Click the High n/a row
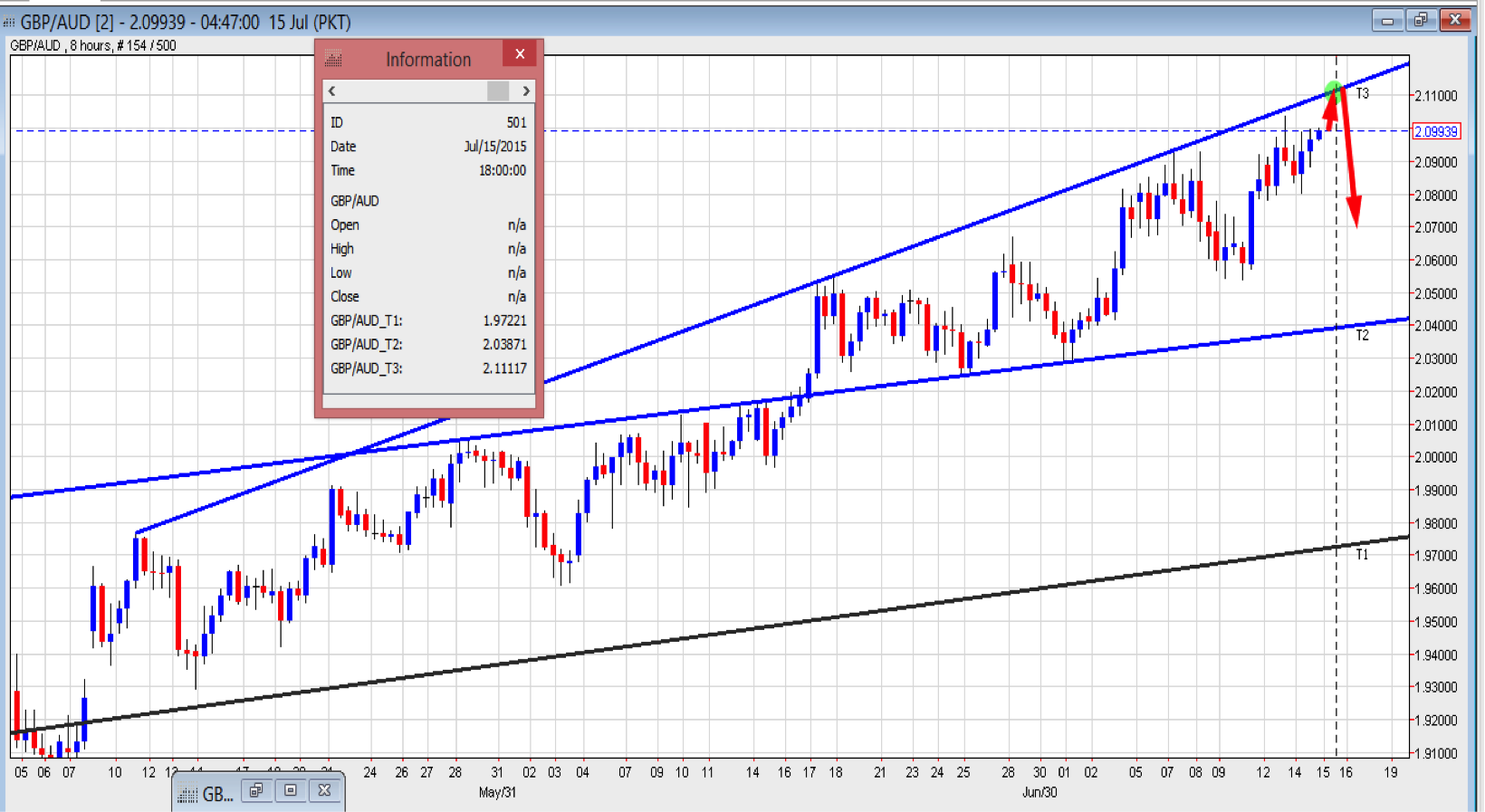 click(428, 249)
